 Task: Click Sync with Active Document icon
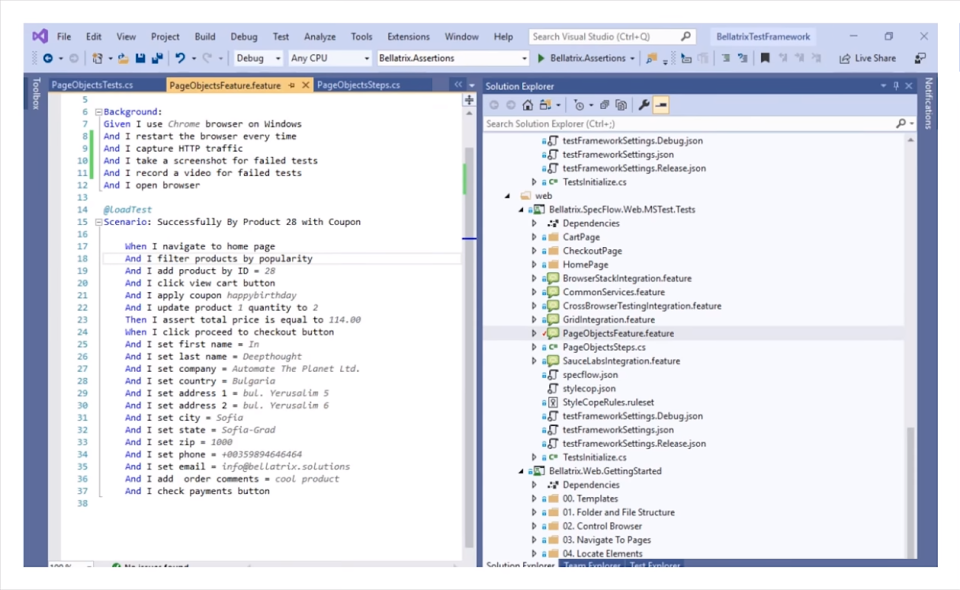[605, 104]
